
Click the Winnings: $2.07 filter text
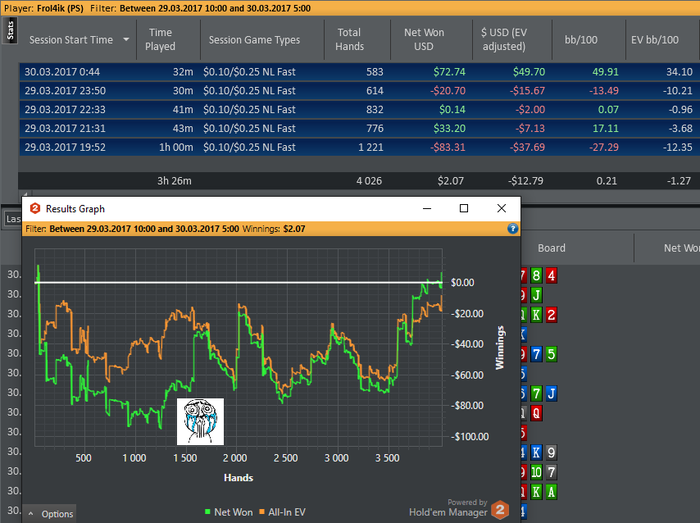point(274,229)
